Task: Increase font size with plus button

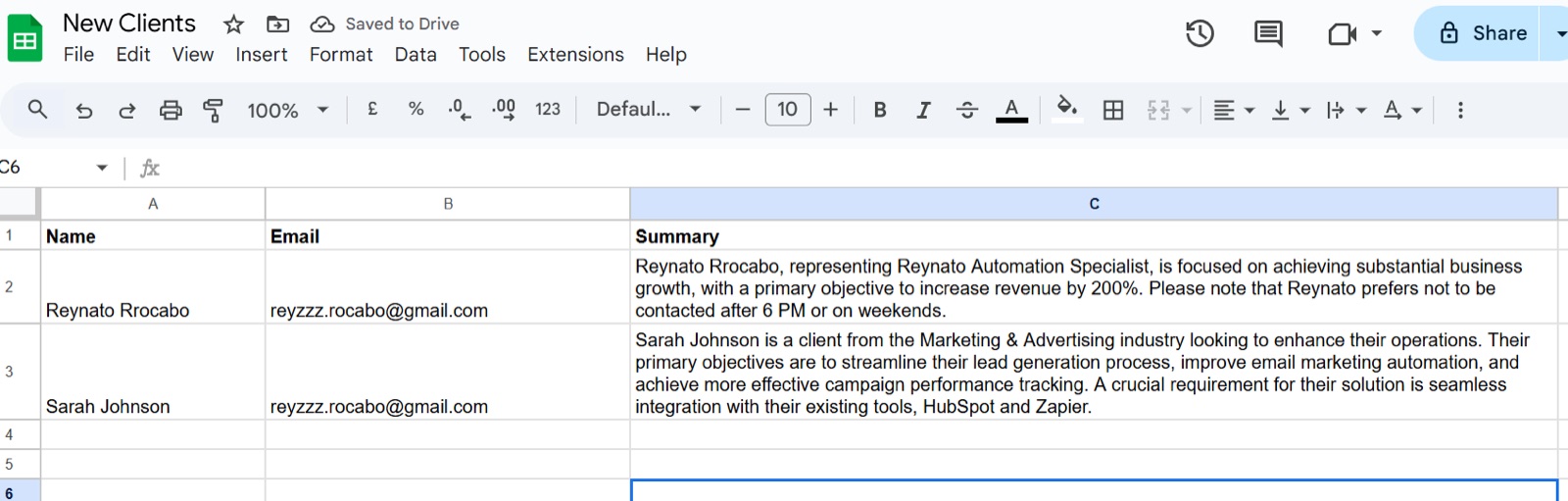Action: click(x=831, y=110)
